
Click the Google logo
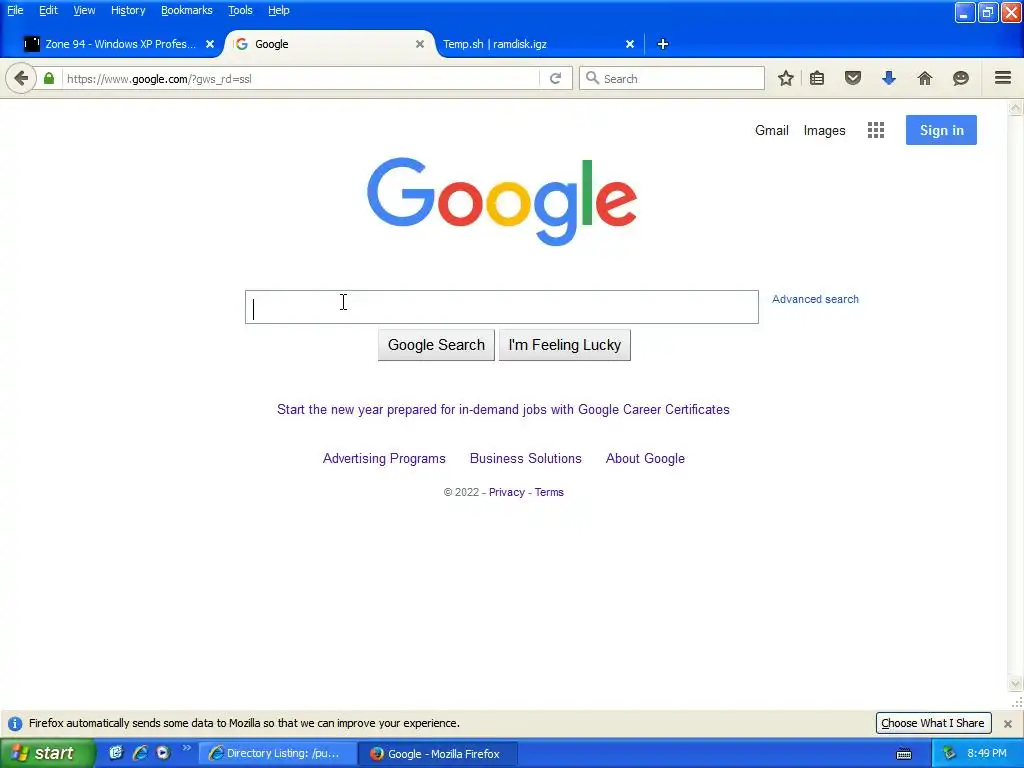pos(502,201)
